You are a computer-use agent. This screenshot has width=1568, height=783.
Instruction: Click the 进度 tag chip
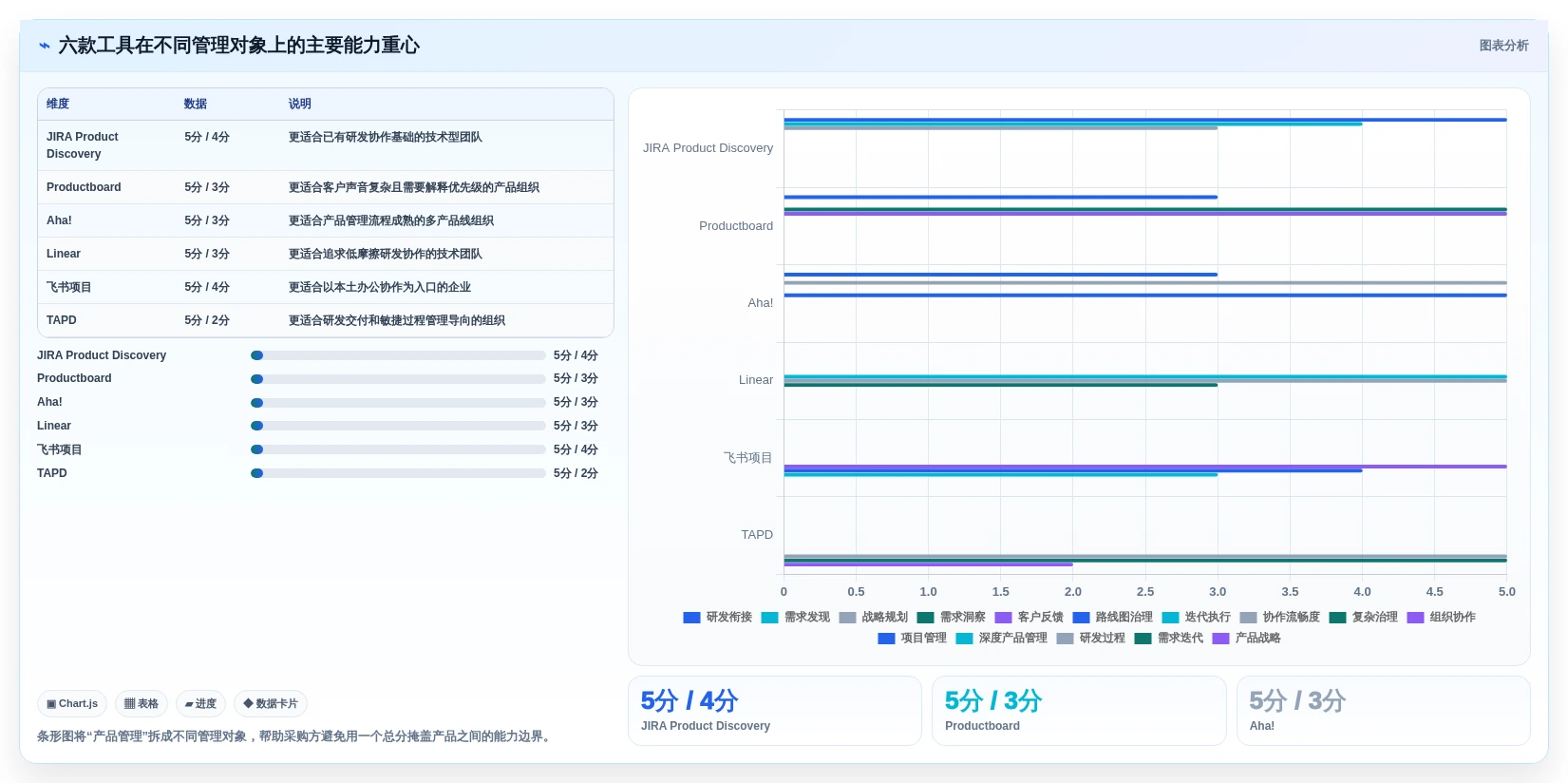200,704
